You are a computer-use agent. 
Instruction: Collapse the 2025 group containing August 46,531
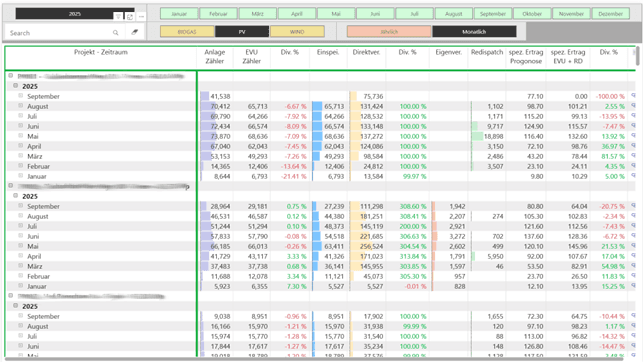[x=16, y=196]
